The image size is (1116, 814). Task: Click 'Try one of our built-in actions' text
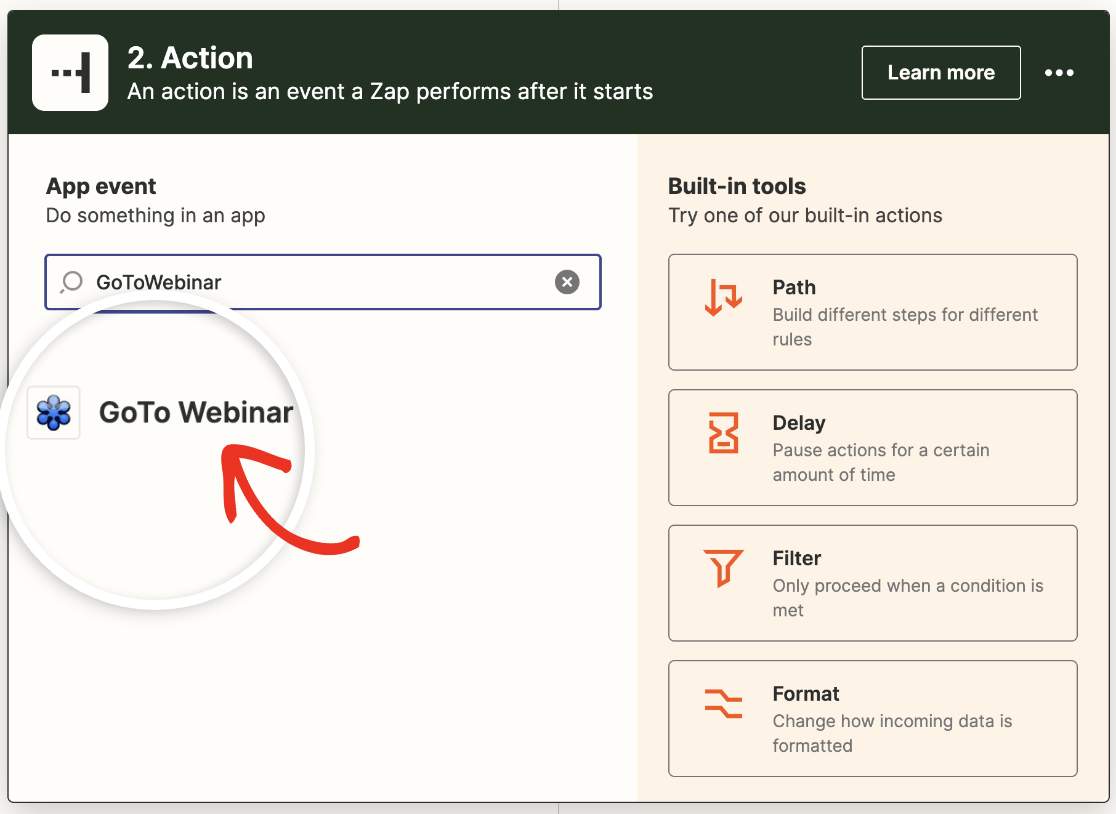coord(805,216)
